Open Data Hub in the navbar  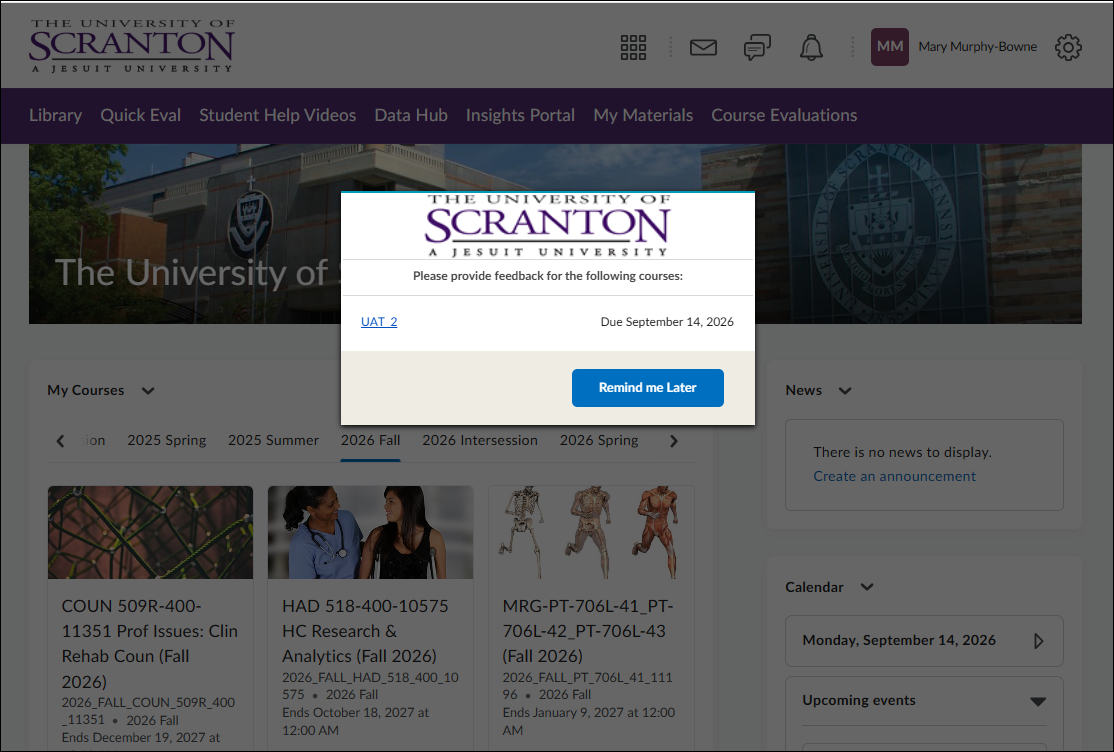411,115
